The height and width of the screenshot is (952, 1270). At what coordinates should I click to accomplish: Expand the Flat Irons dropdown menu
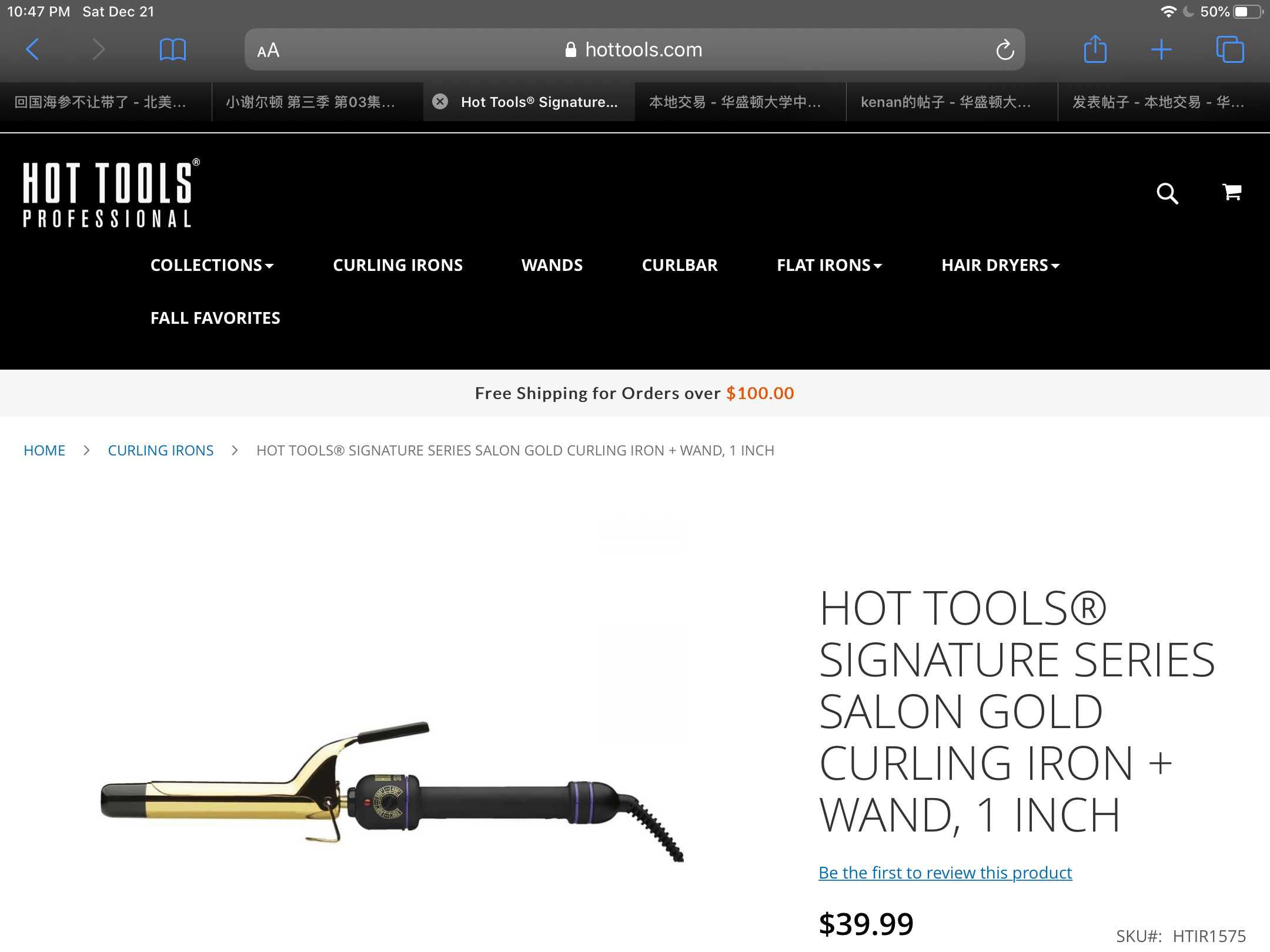pyautogui.click(x=830, y=265)
